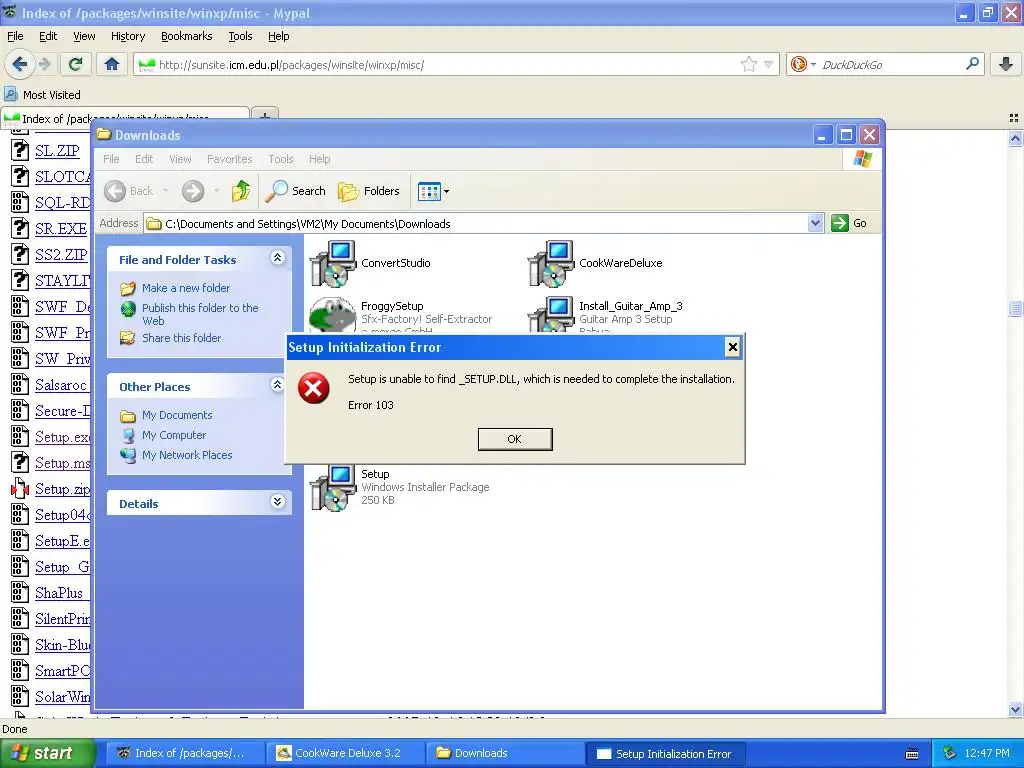The height and width of the screenshot is (768, 1024).
Task: Open the Most Visited bookmarks folder
Action: (x=43, y=95)
